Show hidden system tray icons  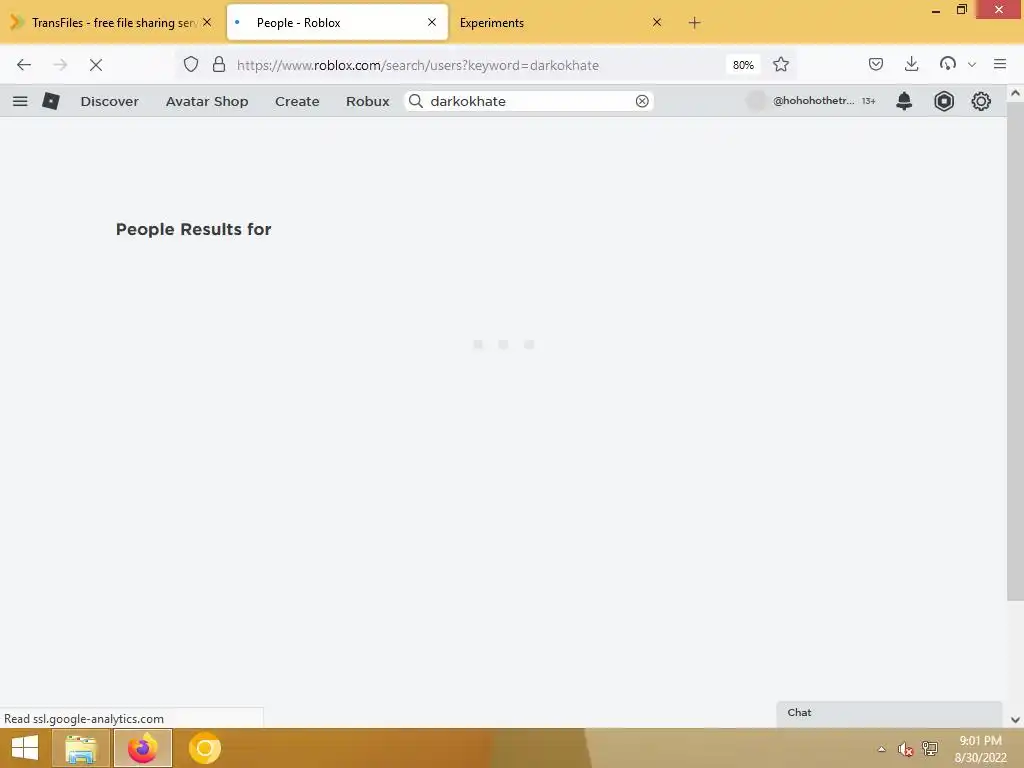[882, 749]
